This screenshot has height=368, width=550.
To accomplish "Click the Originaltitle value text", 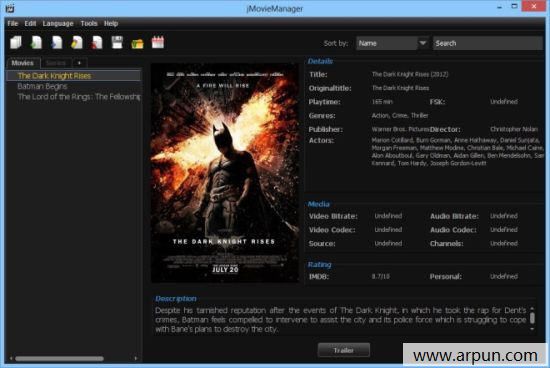I will click(400, 88).
